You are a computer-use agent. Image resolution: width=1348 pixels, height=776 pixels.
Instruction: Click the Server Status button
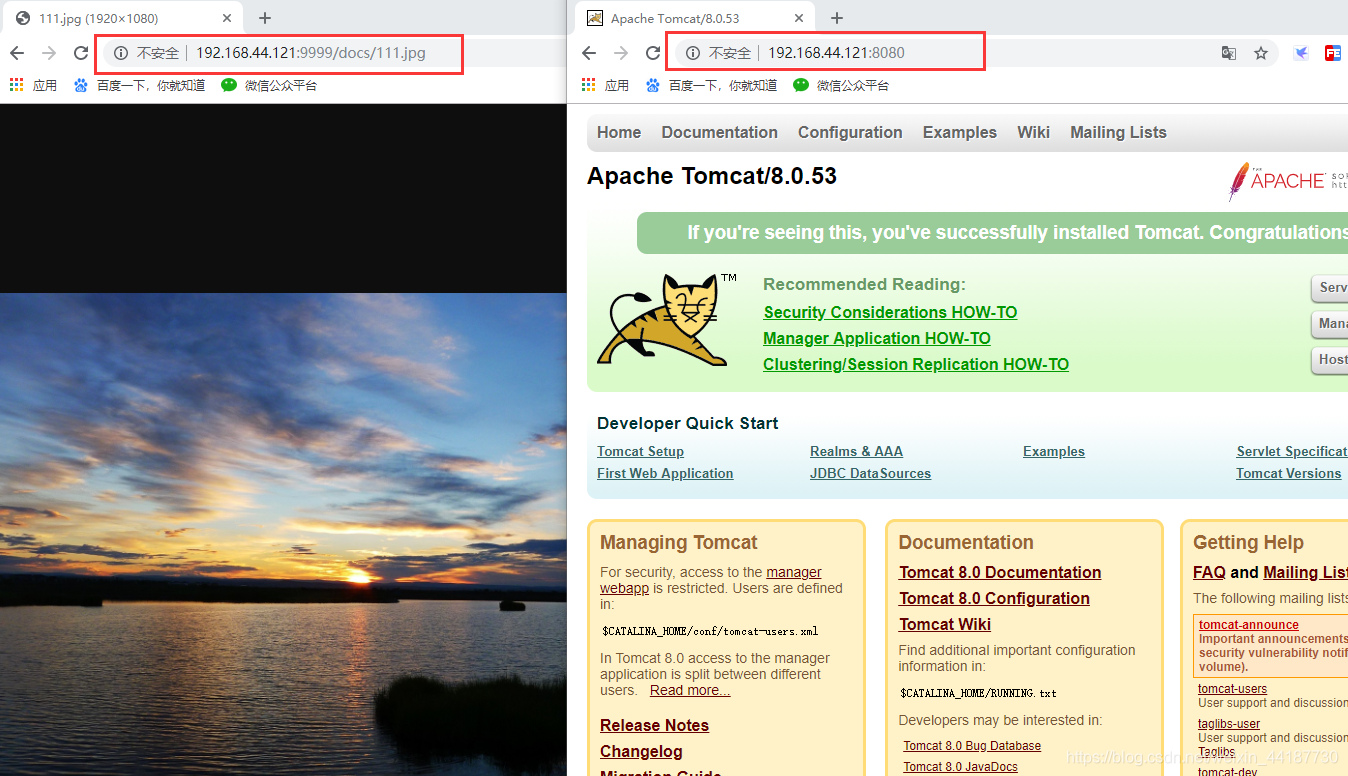click(1330, 288)
